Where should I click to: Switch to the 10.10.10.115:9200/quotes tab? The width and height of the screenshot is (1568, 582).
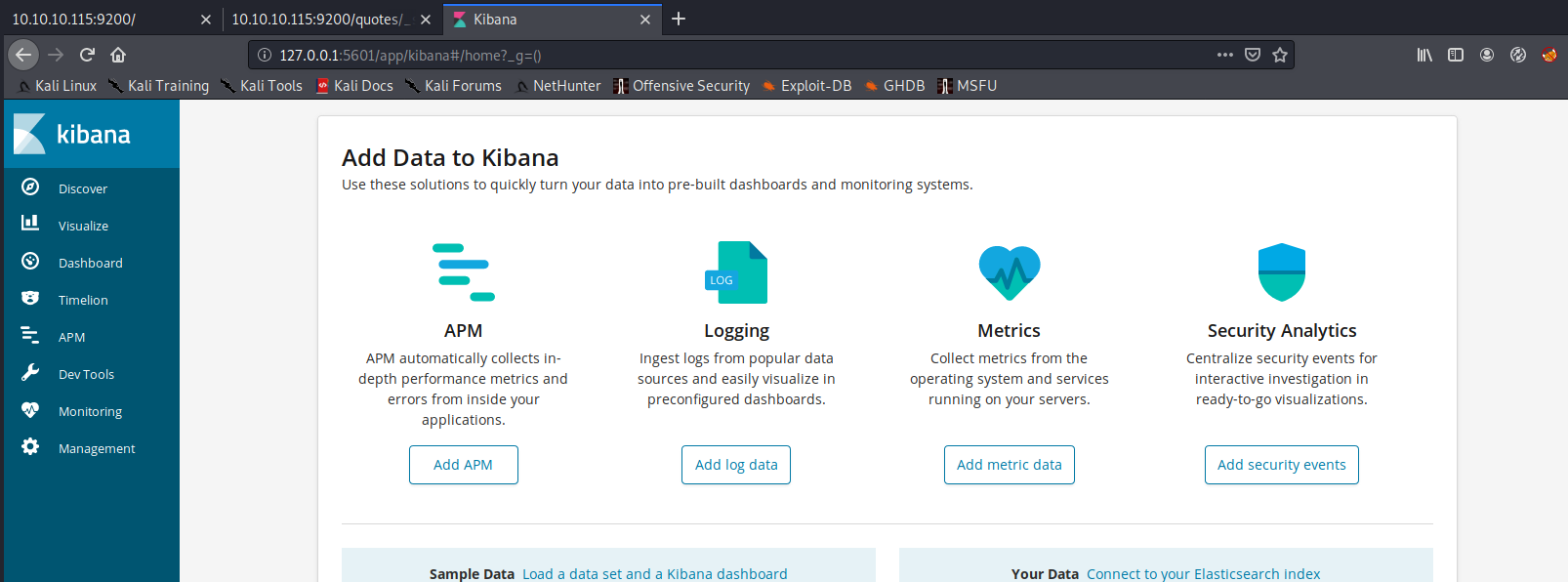tap(320, 20)
